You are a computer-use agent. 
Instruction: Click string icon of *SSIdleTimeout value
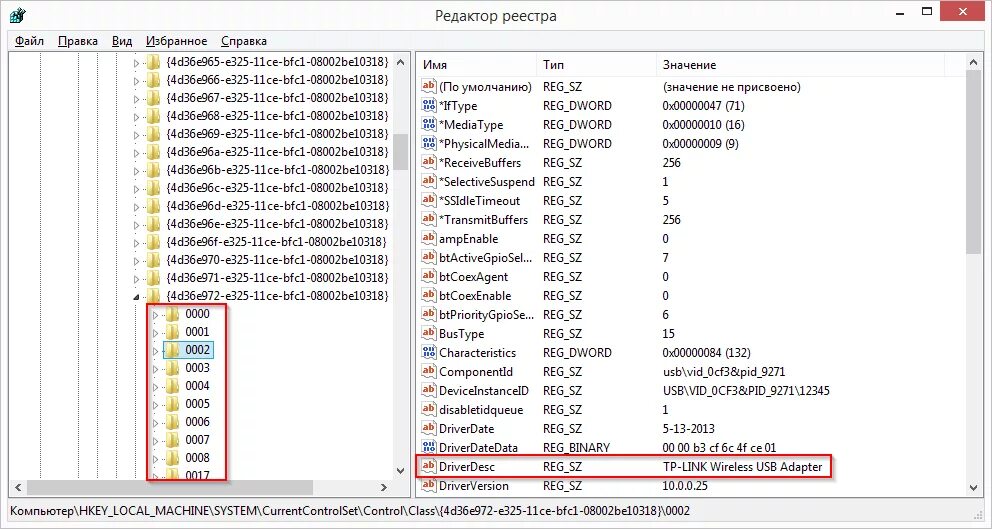[429, 201]
